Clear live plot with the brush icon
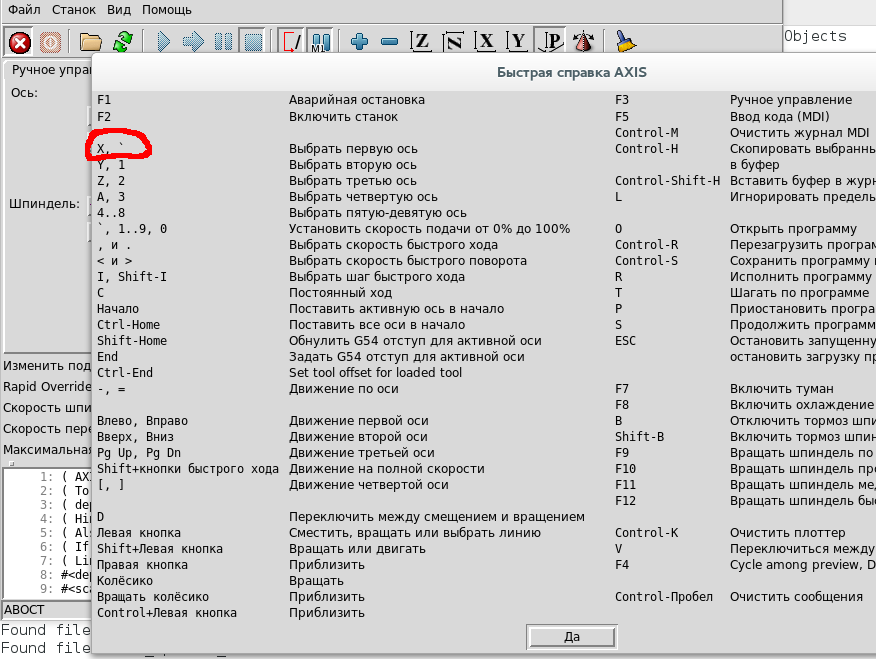876x659 pixels. pos(625,42)
